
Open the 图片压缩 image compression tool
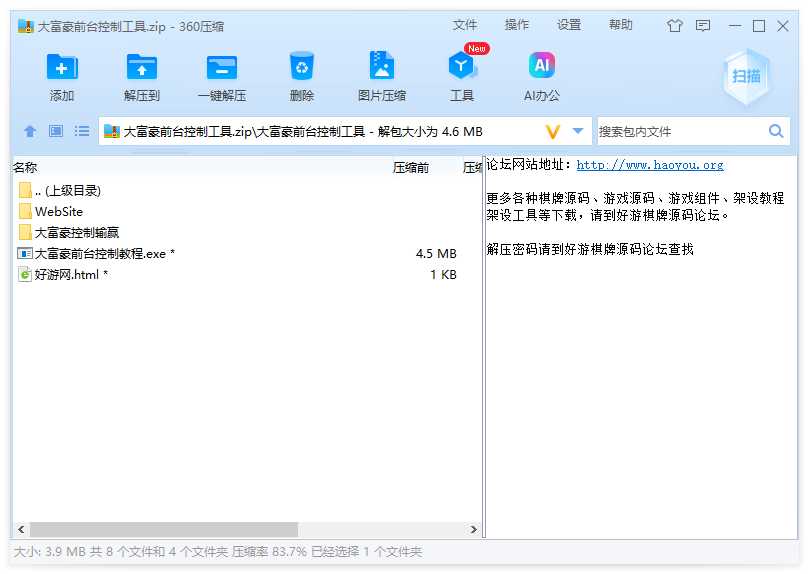[382, 65]
